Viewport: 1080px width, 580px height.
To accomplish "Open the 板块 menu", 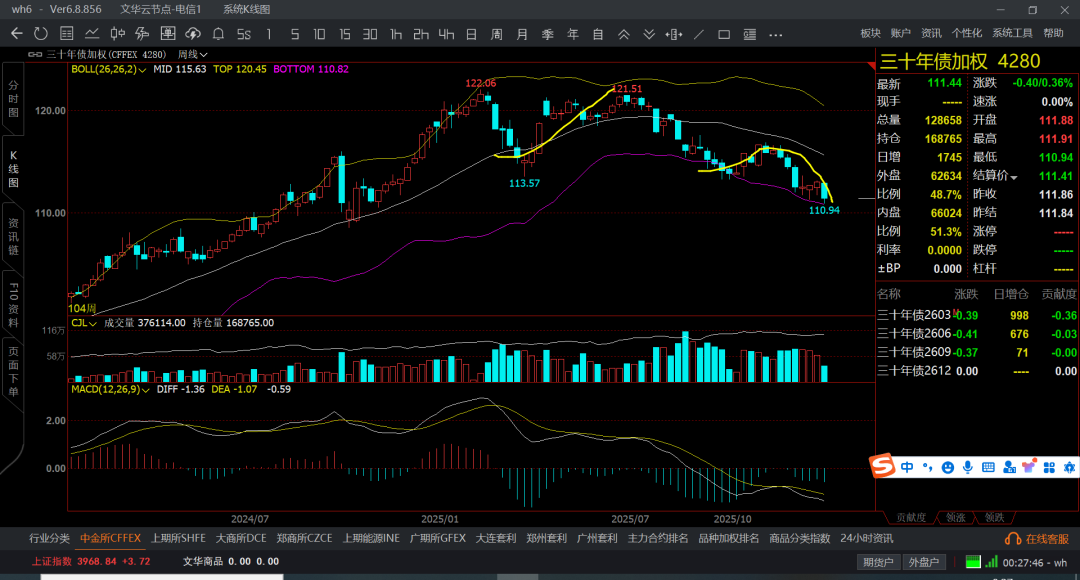I will (x=871, y=33).
